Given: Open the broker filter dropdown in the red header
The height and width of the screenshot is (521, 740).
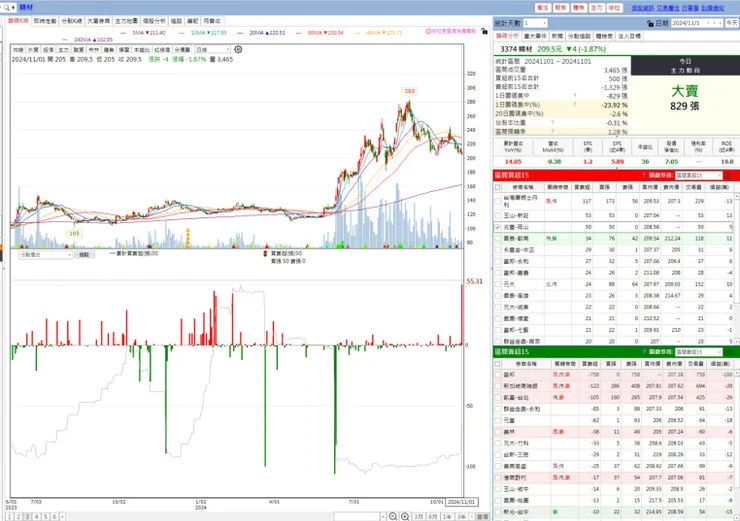Looking at the screenshot, I should click(x=698, y=176).
